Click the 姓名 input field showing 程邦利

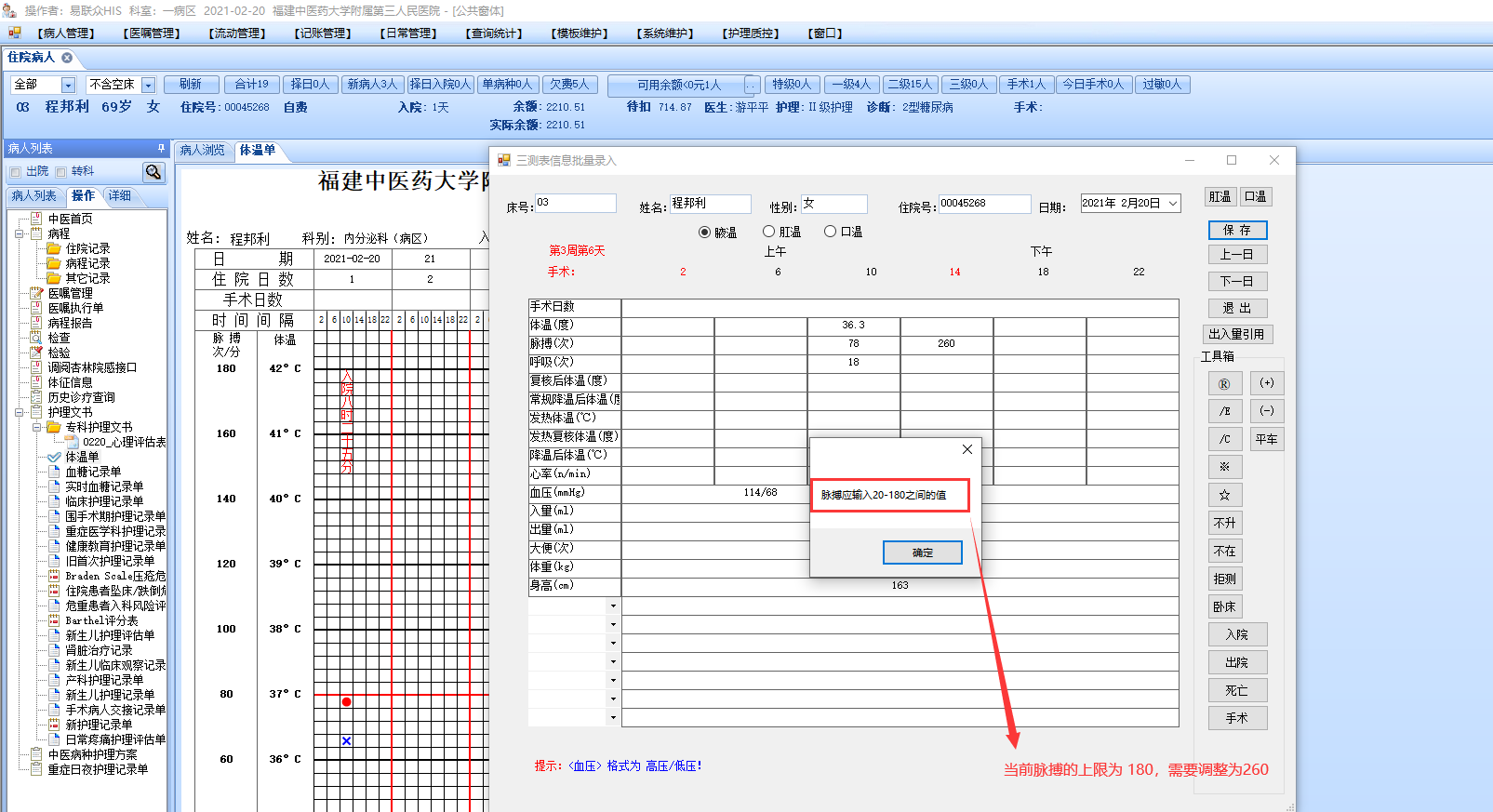[x=711, y=204]
